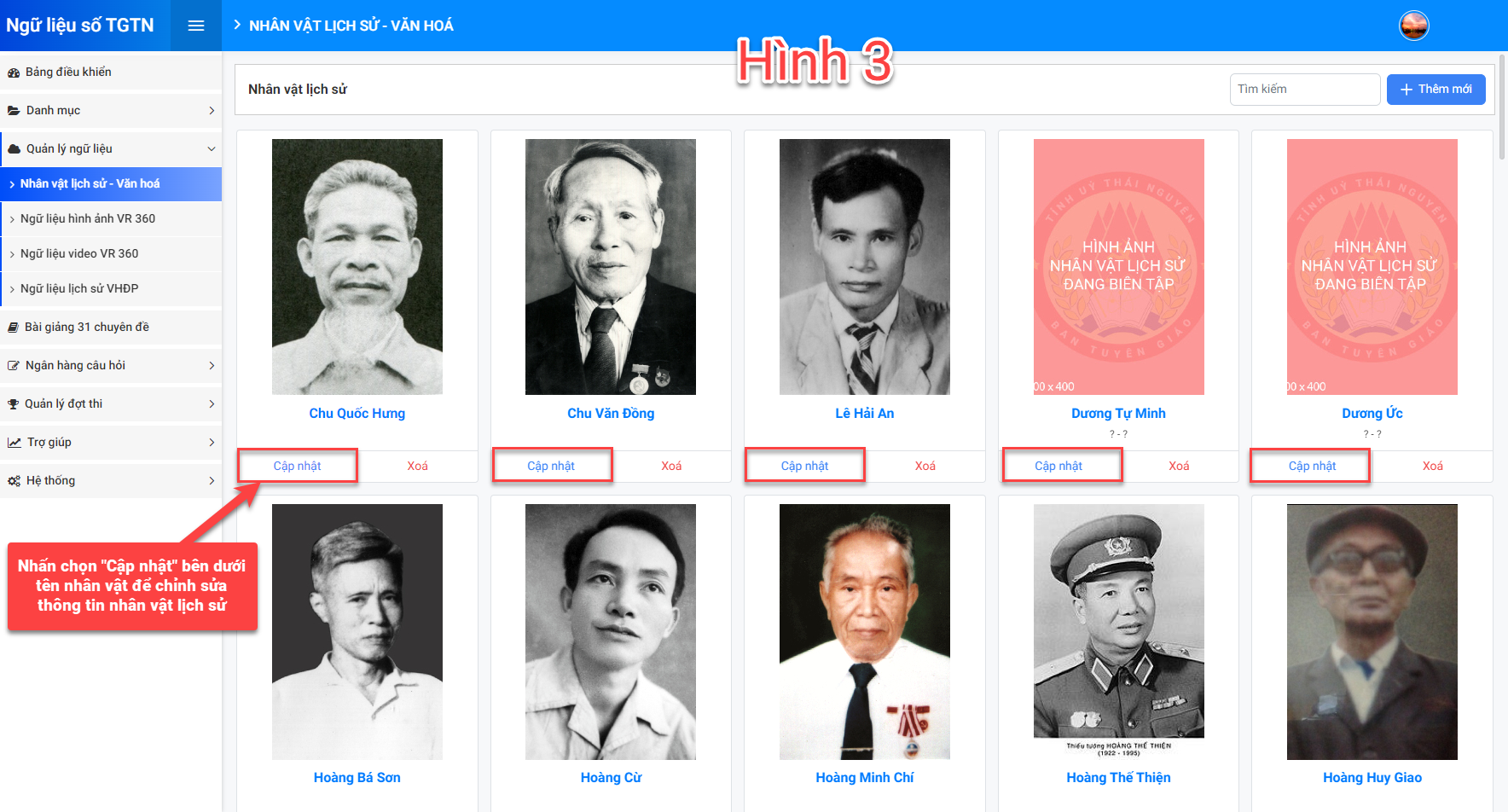Image resolution: width=1508 pixels, height=812 pixels.
Task: Expand the Ngân hàng câu hỏi submenu
Action: pyautogui.click(x=212, y=366)
